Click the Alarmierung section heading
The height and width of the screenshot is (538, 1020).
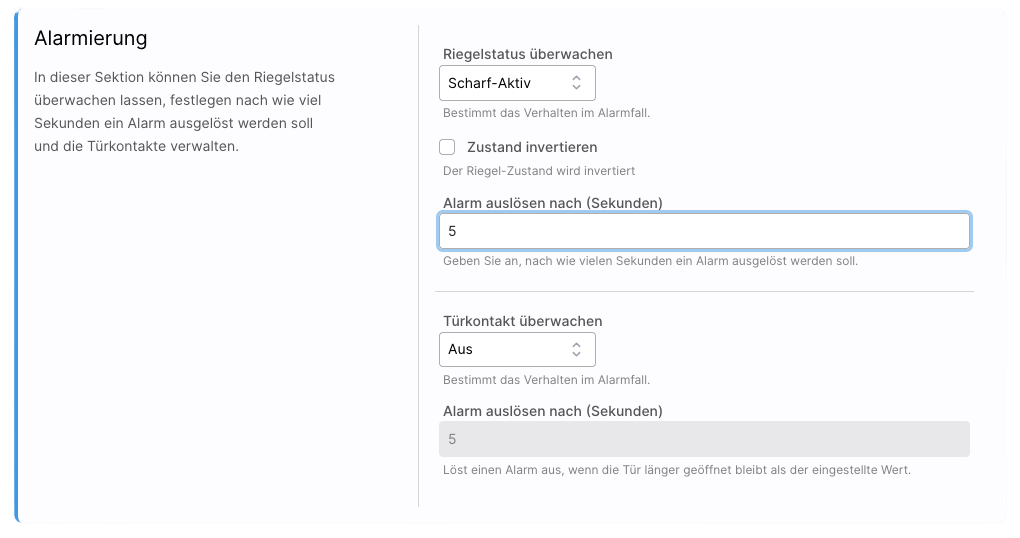click(x=90, y=38)
